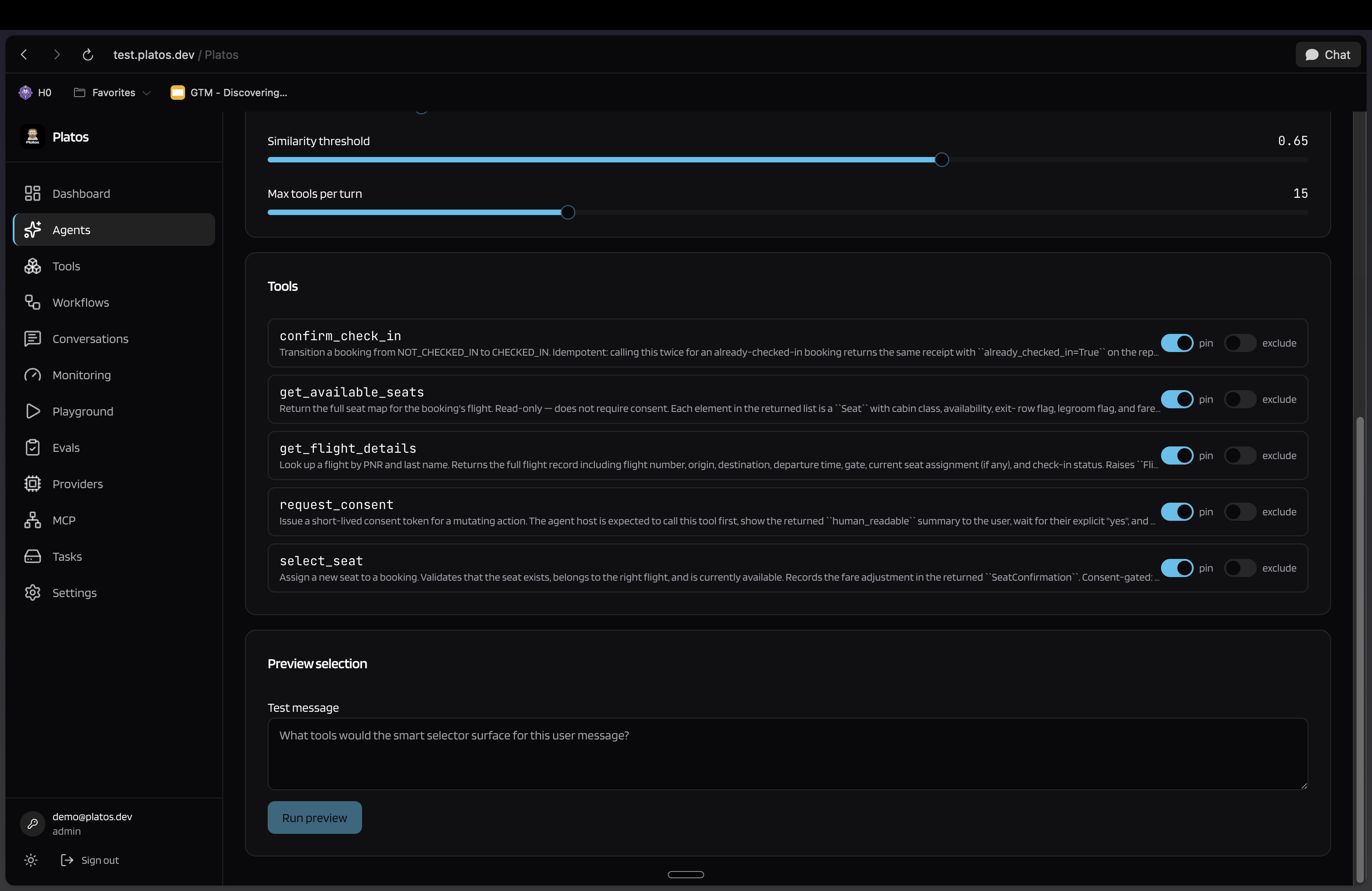Open the Monitoring gauge icon
The height and width of the screenshot is (891, 1372).
pos(32,375)
